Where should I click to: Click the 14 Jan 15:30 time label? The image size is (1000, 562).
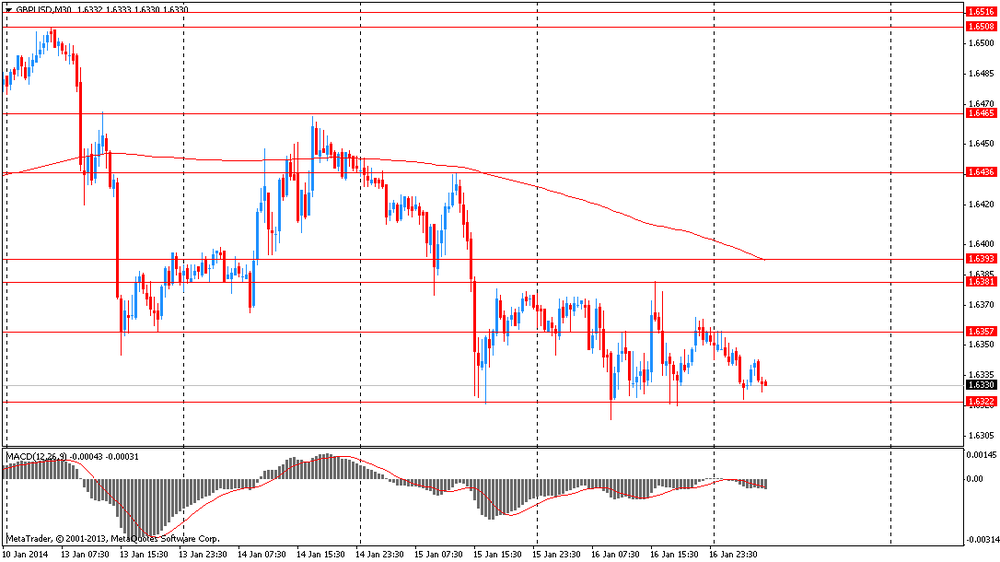pos(321,554)
